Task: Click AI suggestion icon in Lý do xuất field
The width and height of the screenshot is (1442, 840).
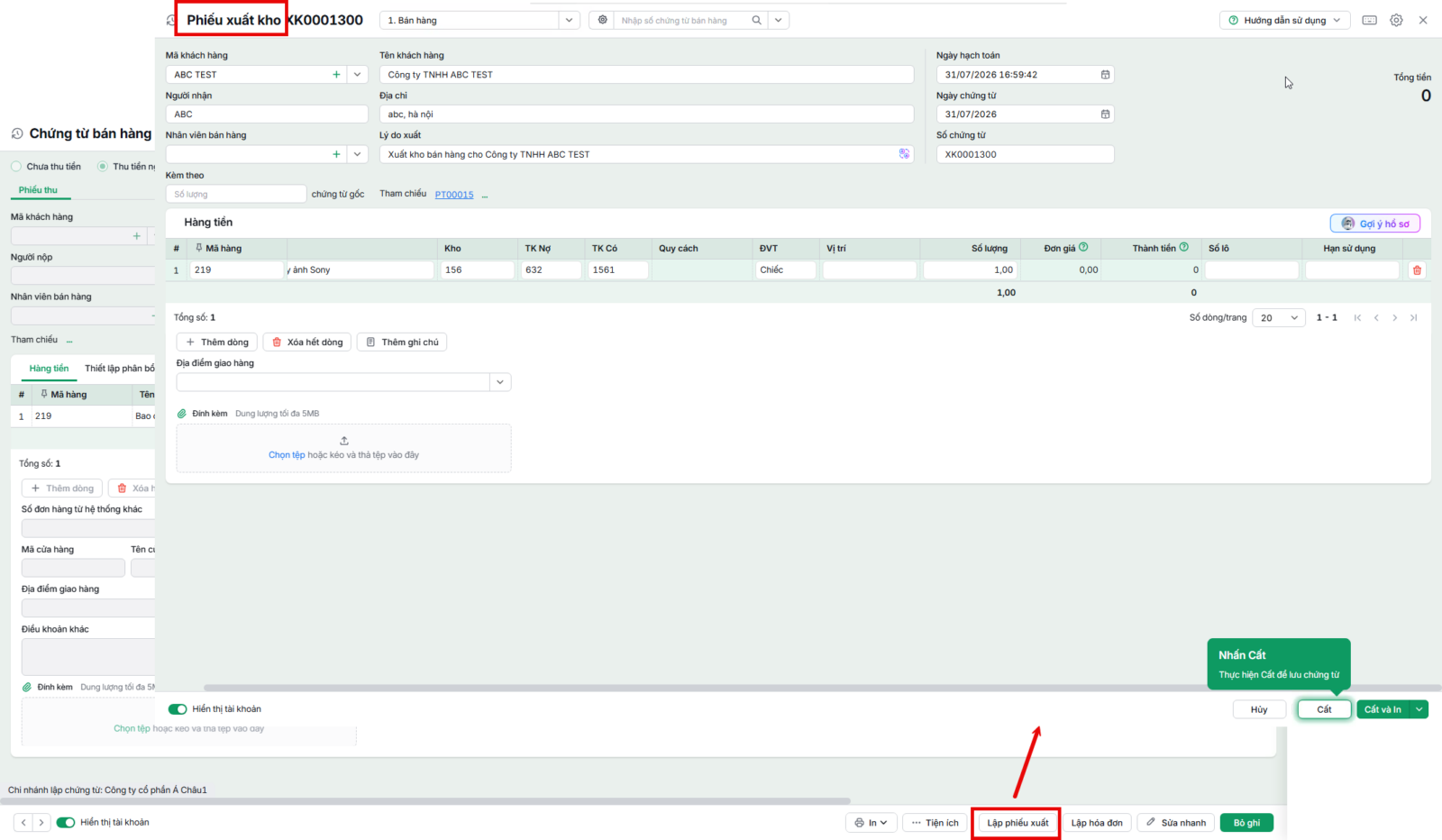Action: pyautogui.click(x=904, y=154)
